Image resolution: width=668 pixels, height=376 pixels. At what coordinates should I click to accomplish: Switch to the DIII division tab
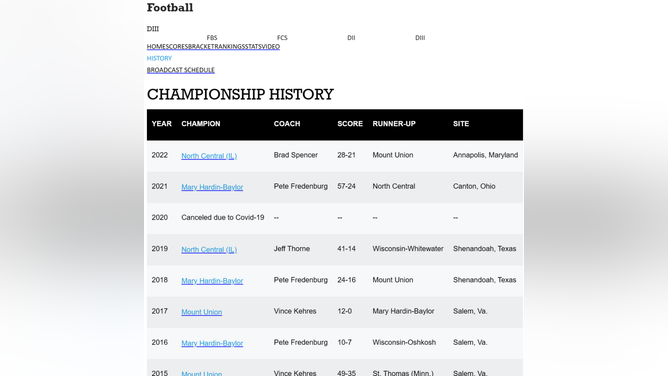(420, 38)
